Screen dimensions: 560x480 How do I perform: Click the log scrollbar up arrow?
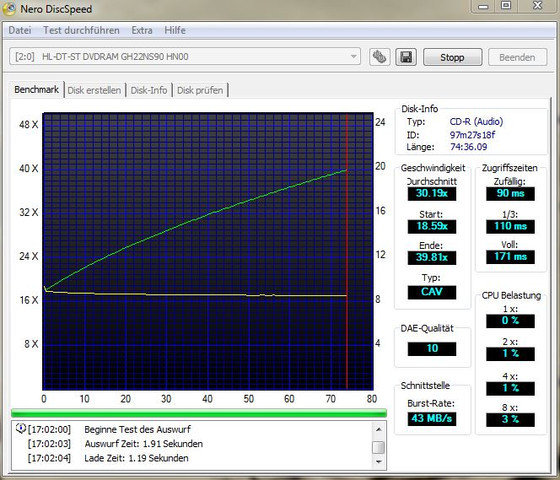(x=379, y=429)
